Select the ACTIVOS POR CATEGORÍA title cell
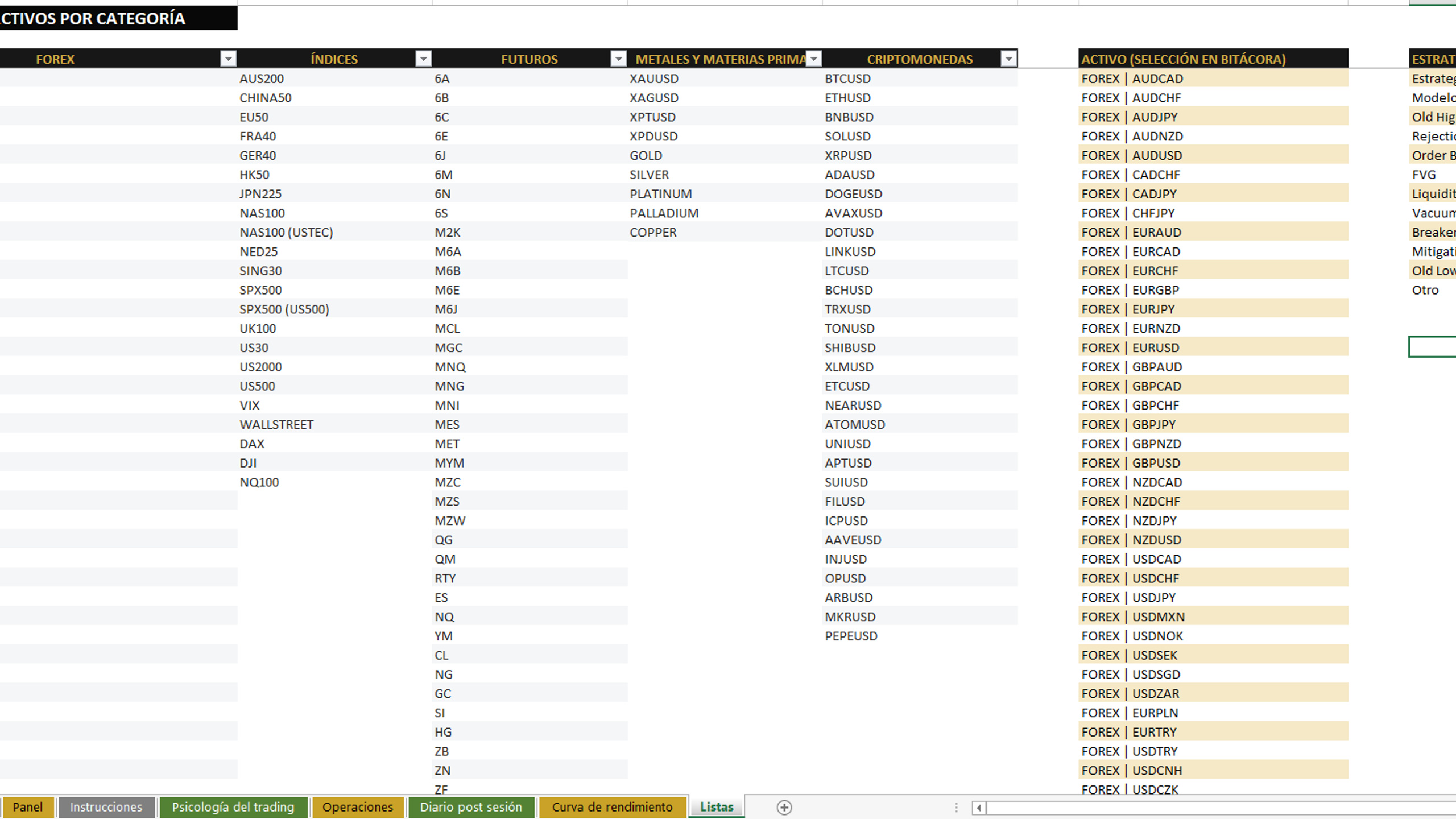1456x819 pixels. coord(118,18)
